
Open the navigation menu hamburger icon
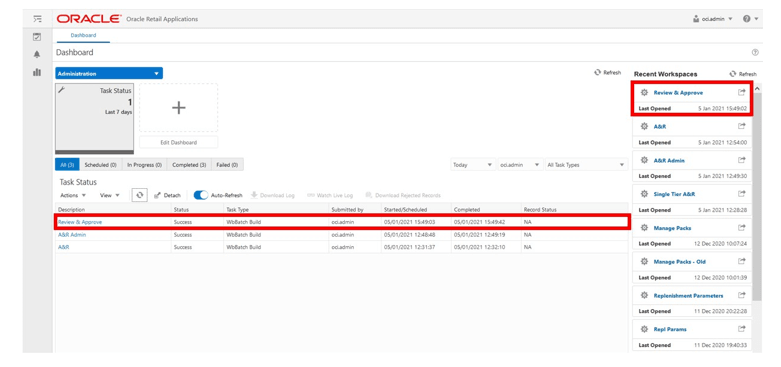tap(37, 19)
